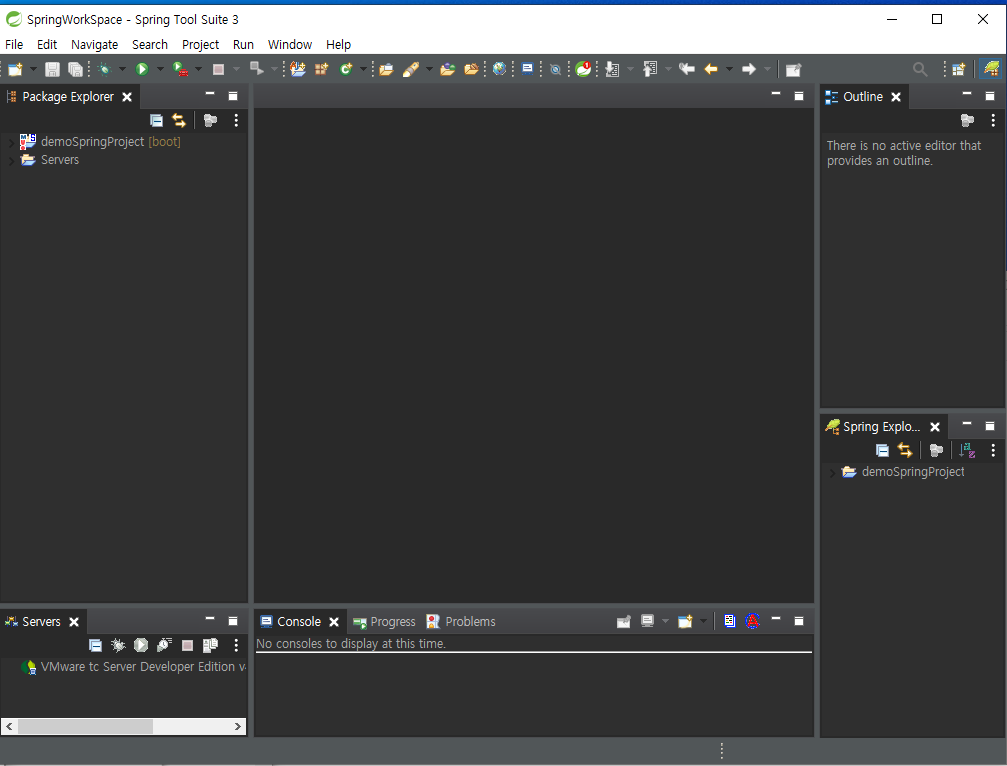Sort Spring Explorer elements icon
Image resolution: width=1007 pixels, height=766 pixels.
coord(967,450)
